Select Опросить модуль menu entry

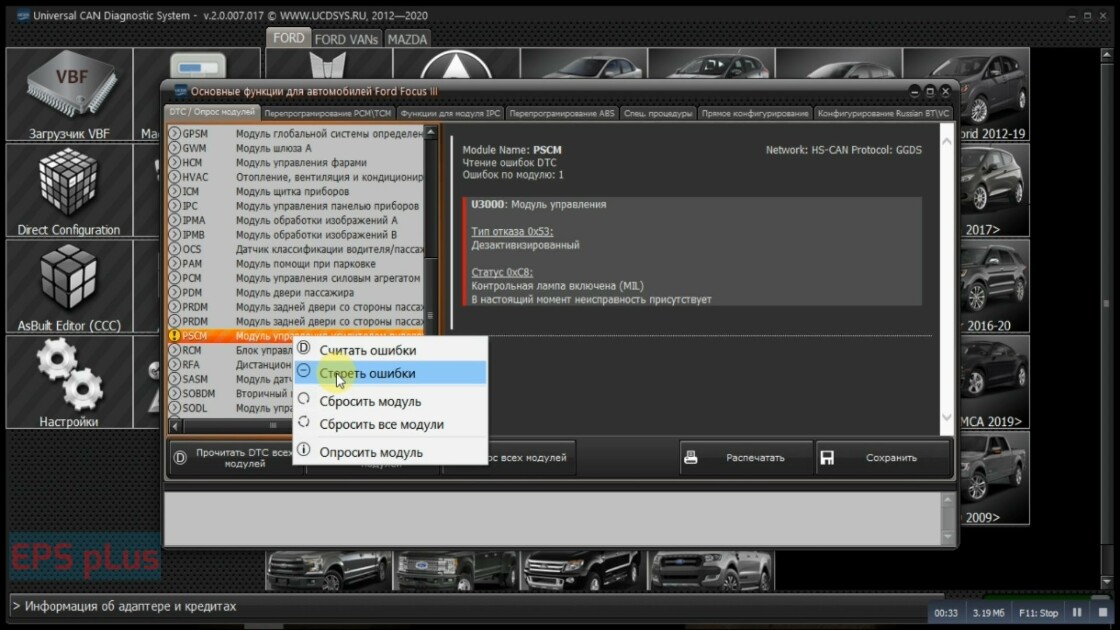(391, 452)
